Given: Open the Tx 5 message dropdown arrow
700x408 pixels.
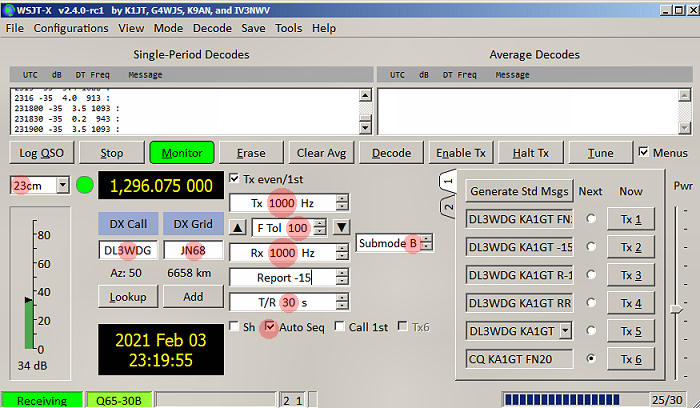Looking at the screenshot, I should pyautogui.click(x=566, y=331).
